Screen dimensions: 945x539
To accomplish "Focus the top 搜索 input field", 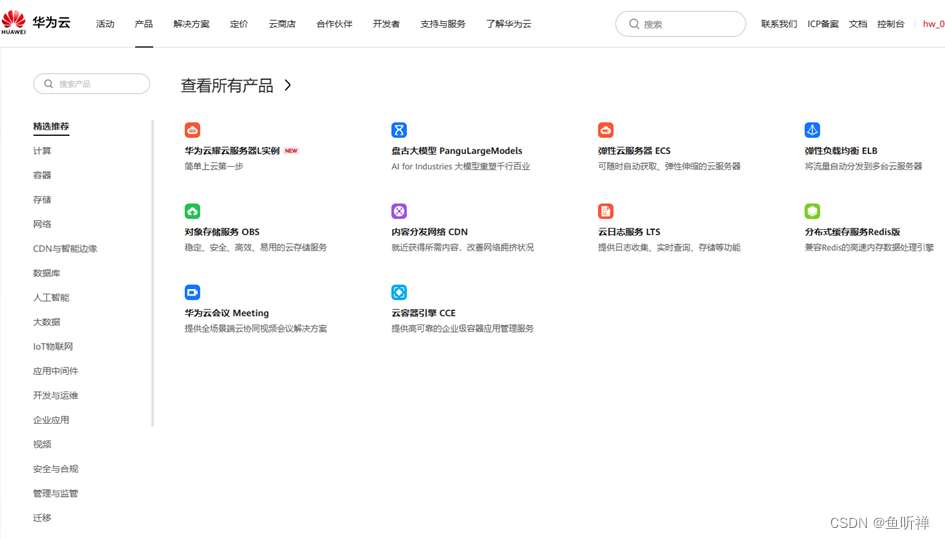I will click(x=680, y=24).
